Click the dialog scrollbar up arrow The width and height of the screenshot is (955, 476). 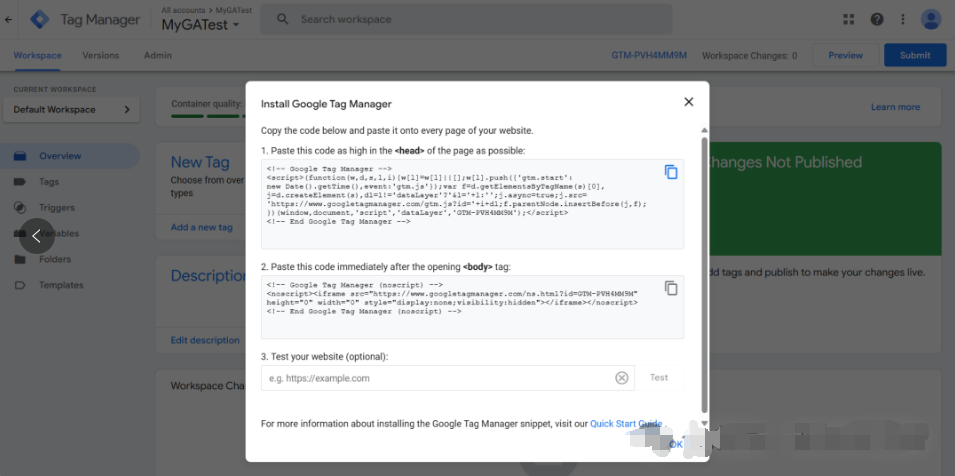click(705, 130)
